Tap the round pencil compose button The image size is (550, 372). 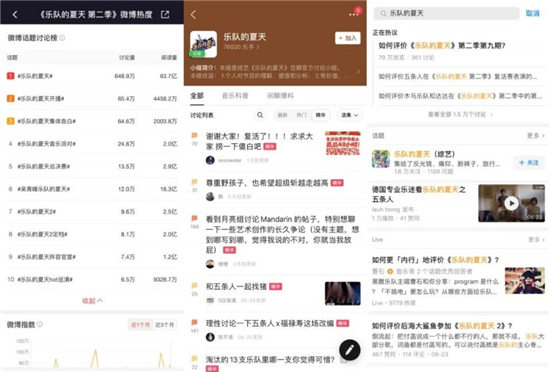point(350,350)
